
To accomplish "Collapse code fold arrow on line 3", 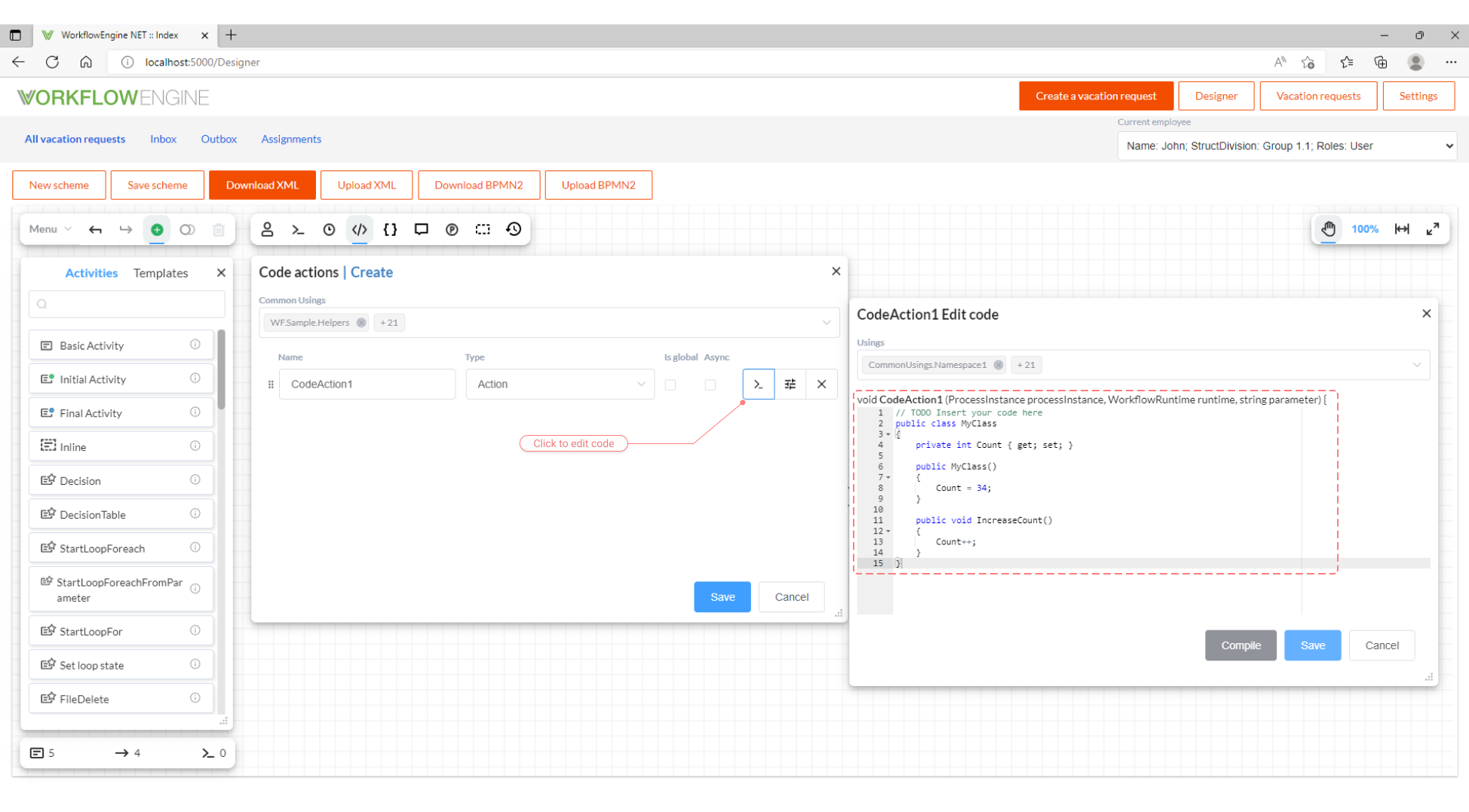I will (888, 435).
